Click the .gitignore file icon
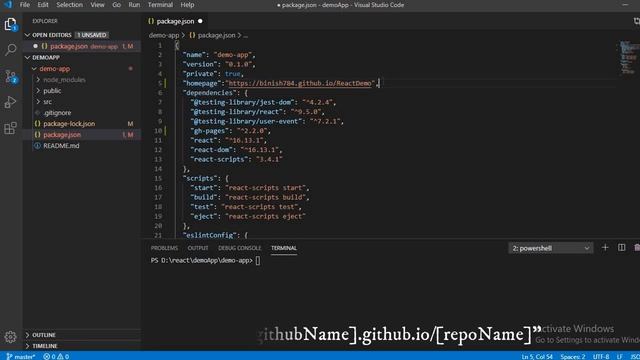 coord(37,113)
